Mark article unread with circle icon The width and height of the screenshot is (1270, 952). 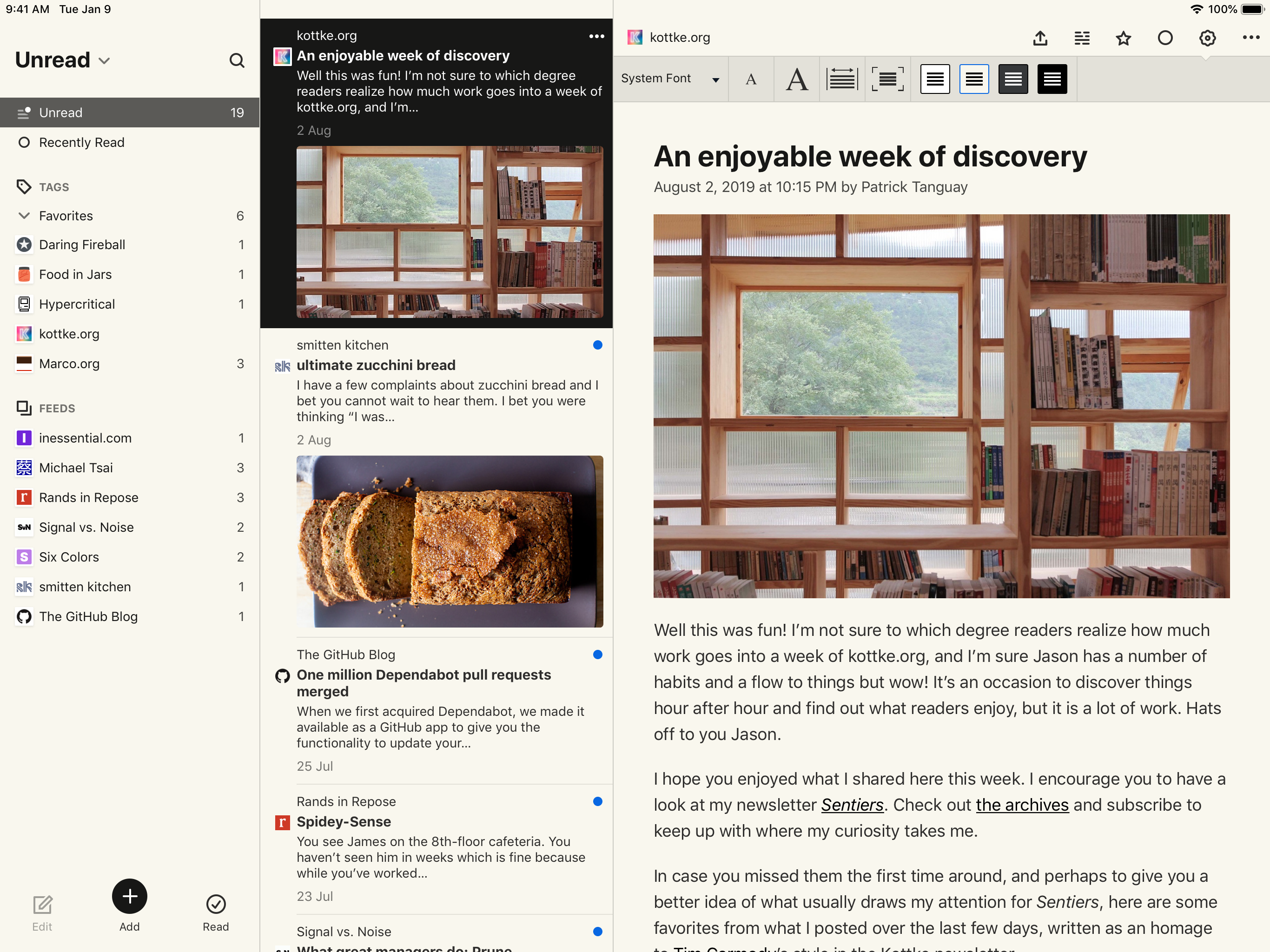coord(1165,38)
